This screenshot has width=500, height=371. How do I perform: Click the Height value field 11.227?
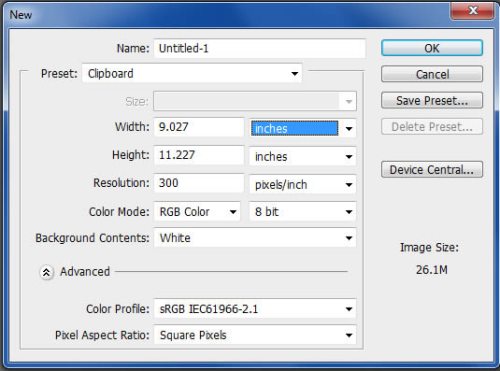(199, 155)
